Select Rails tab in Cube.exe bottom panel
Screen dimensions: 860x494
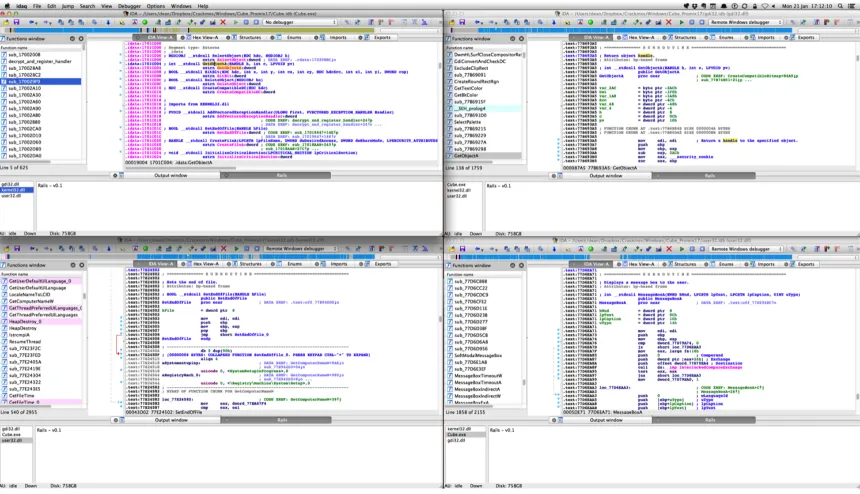[x=281, y=175]
